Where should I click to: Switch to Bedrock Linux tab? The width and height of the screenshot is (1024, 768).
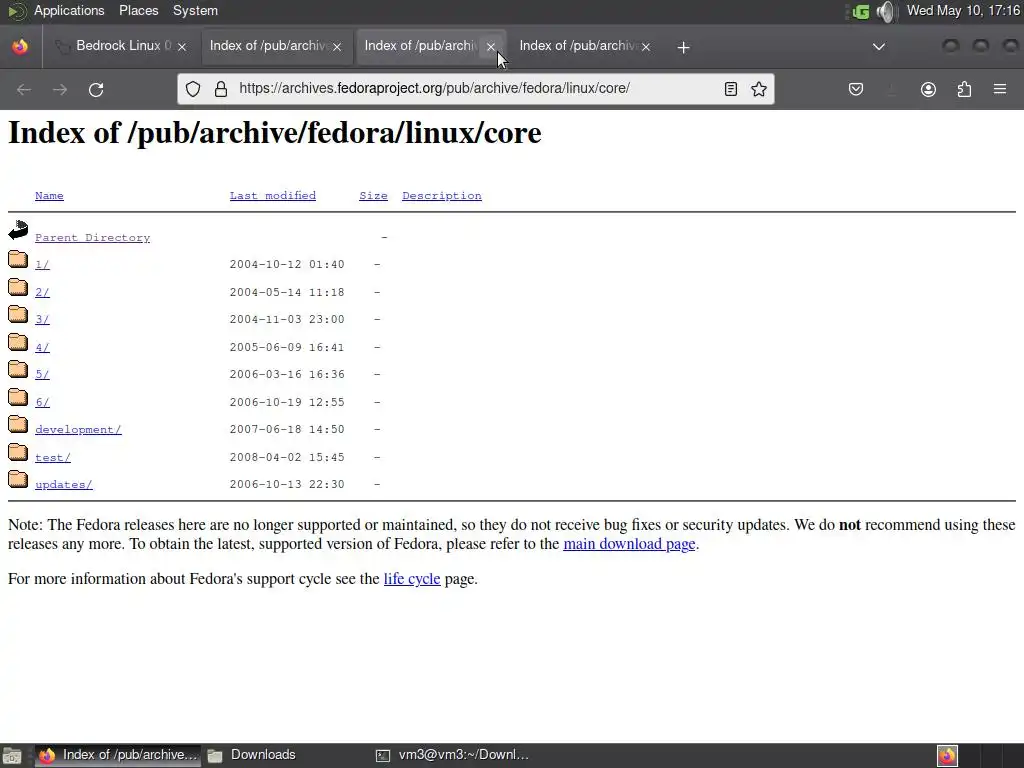[121, 46]
